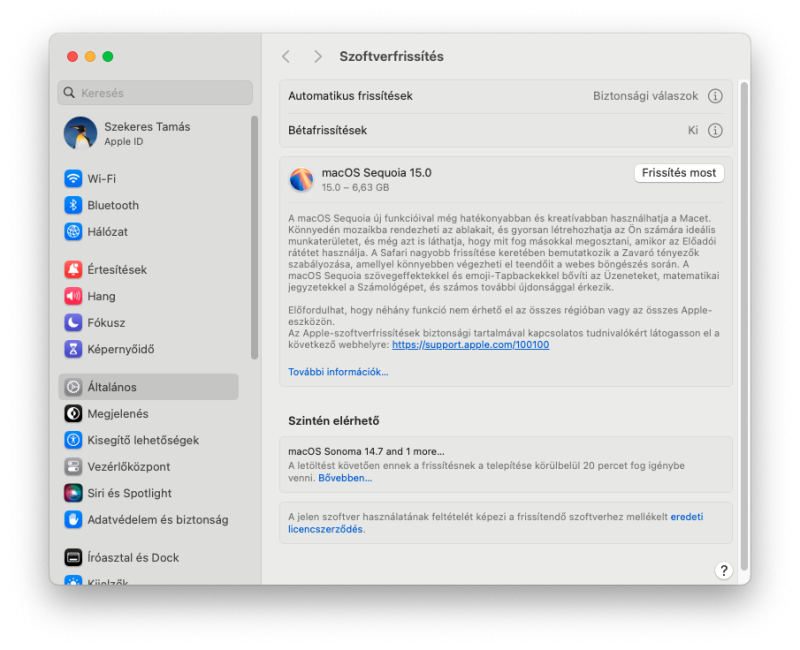The image size is (800, 650).
Task: Open Megjelenés appearance icon
Action: tap(73, 413)
